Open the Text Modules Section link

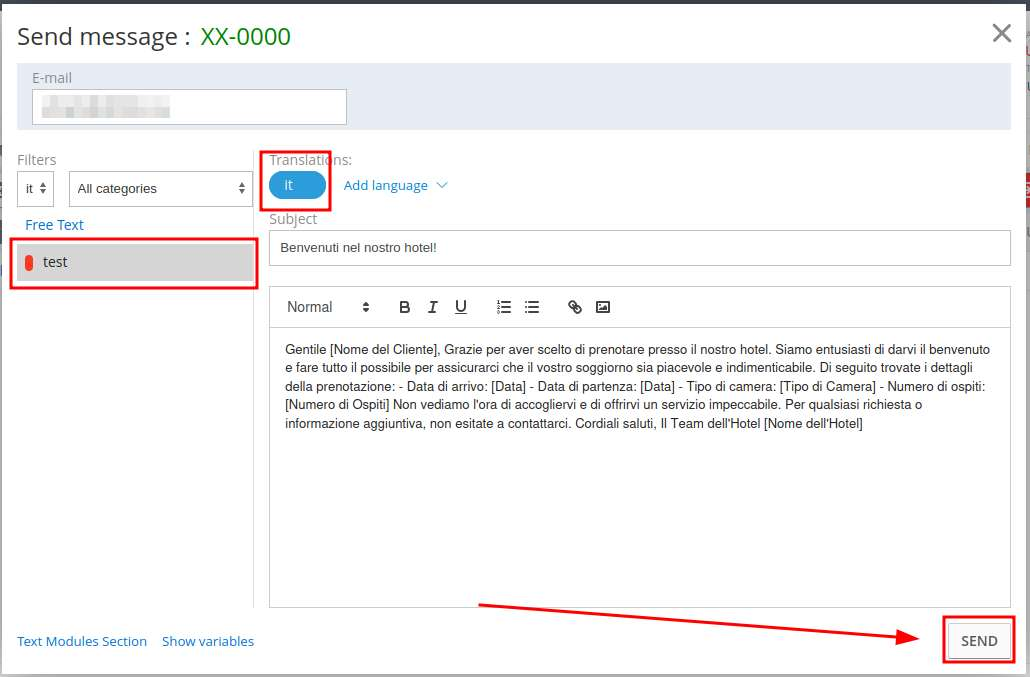pyautogui.click(x=82, y=641)
